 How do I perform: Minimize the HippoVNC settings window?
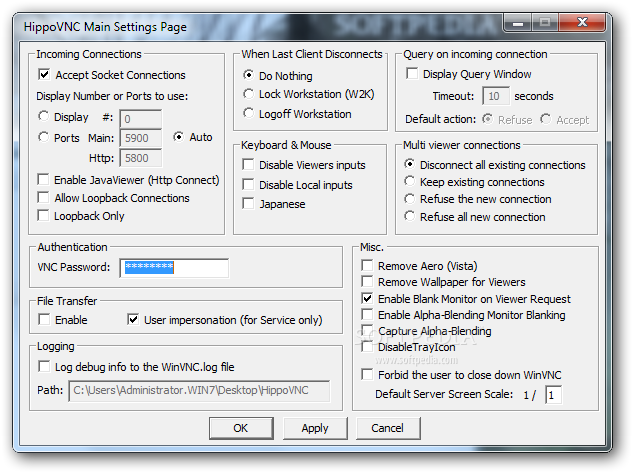pyautogui.click(x=518, y=23)
